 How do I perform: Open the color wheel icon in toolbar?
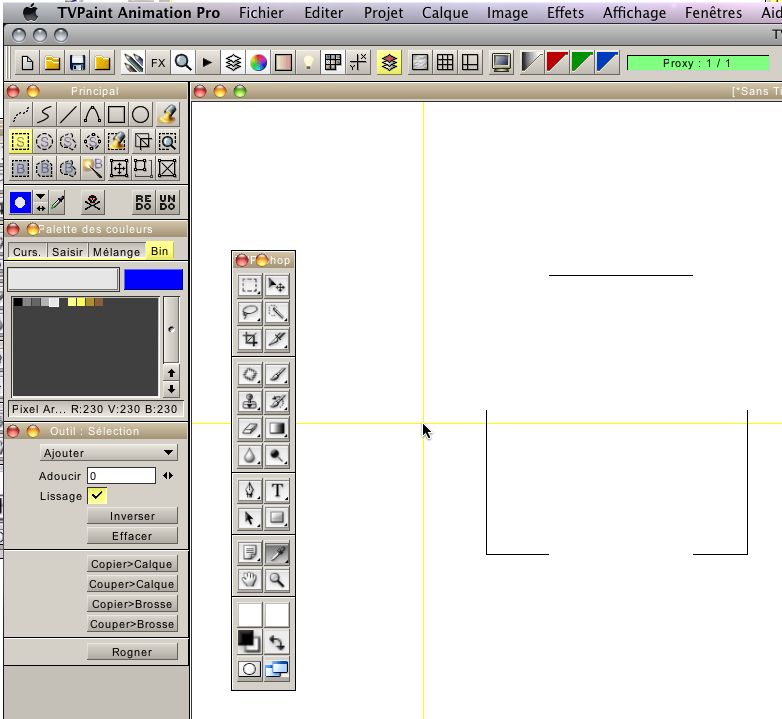pos(258,63)
